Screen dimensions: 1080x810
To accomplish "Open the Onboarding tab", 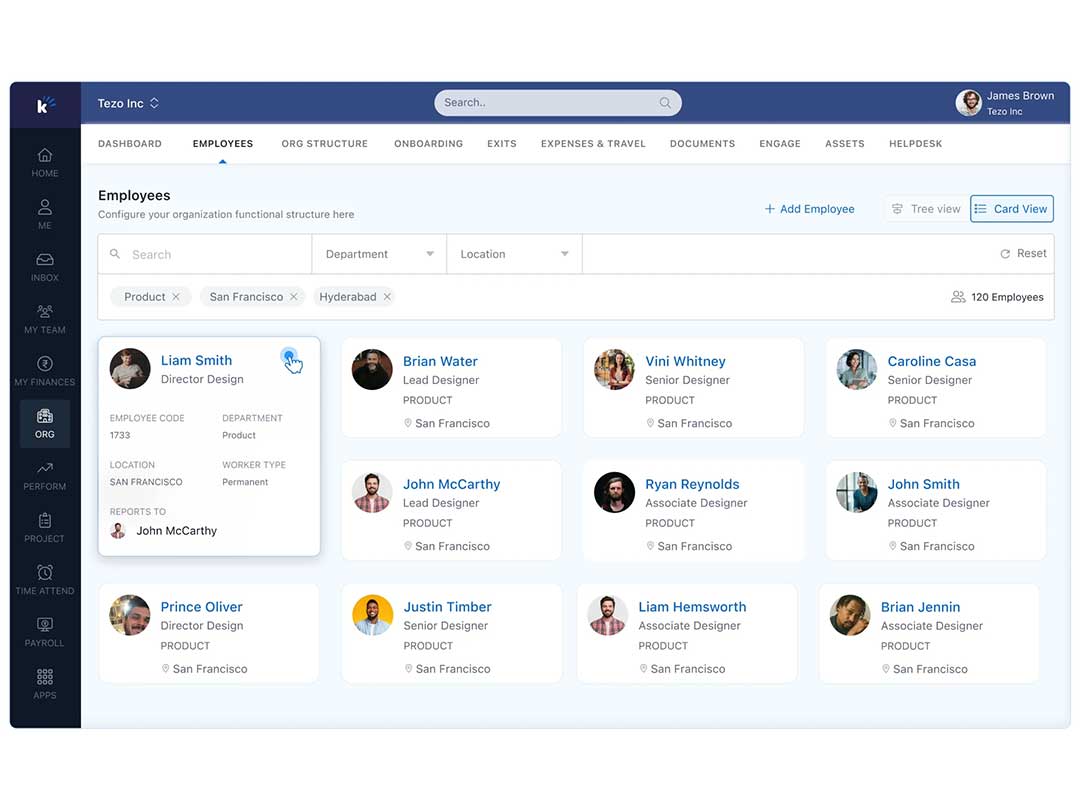I will point(428,144).
